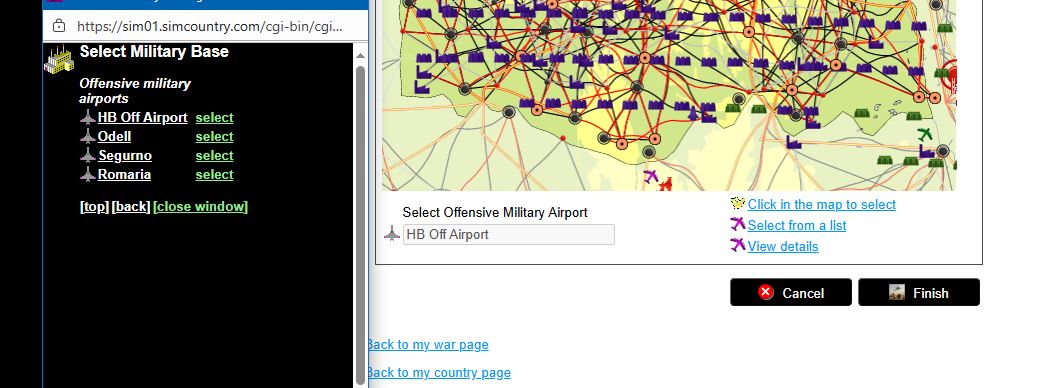Click the [close window] link

(200, 206)
